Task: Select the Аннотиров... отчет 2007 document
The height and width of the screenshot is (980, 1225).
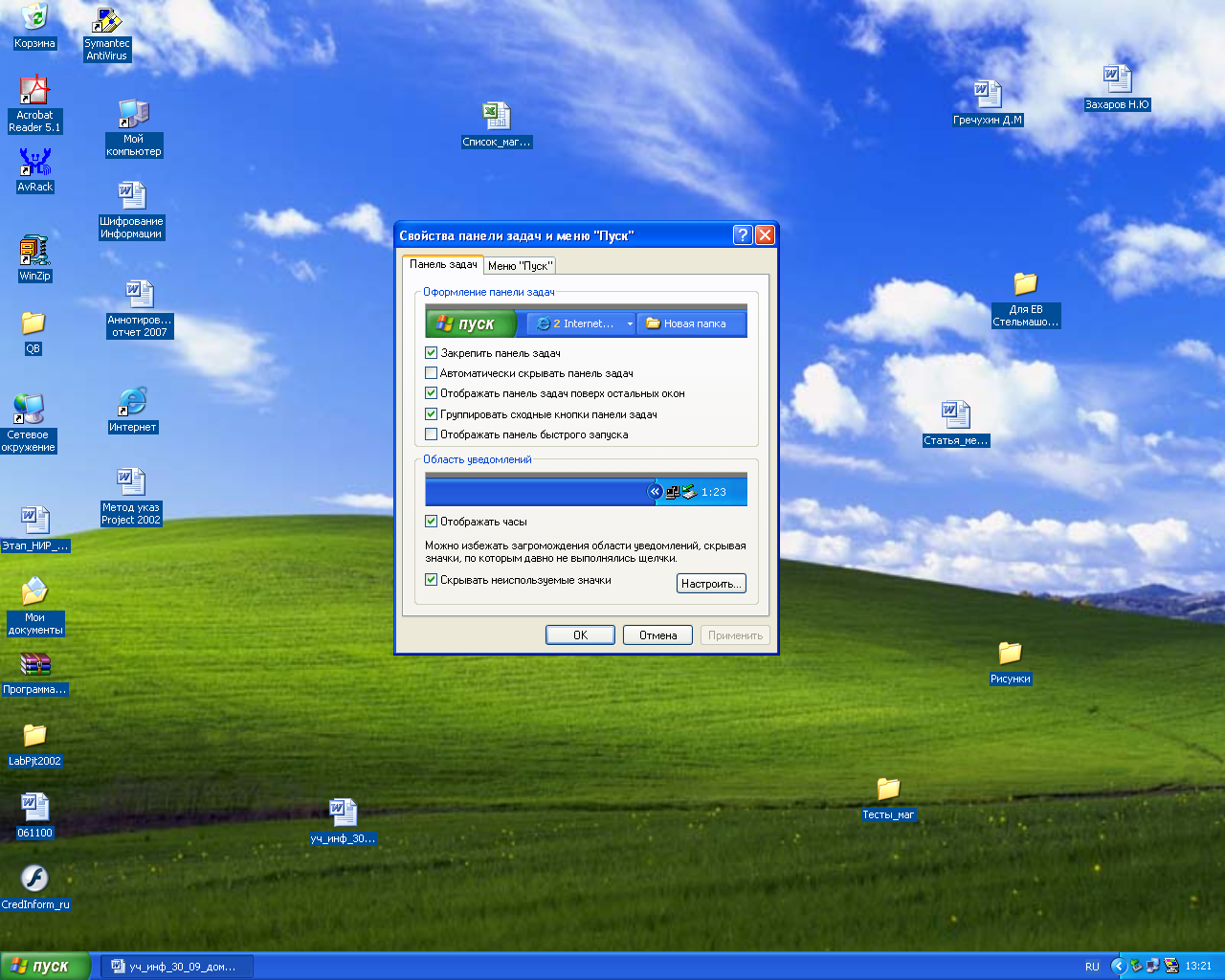Action: coord(140,309)
